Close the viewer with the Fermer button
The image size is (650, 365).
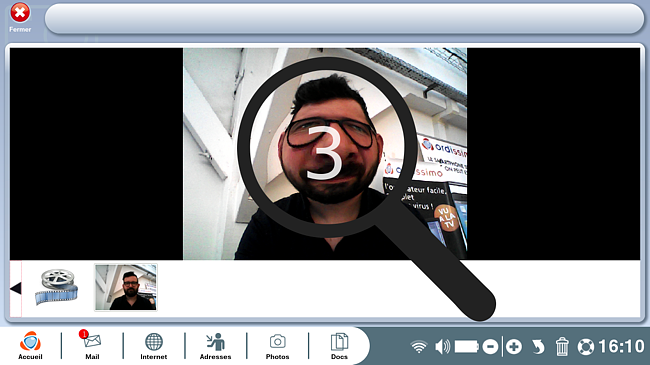[20, 17]
